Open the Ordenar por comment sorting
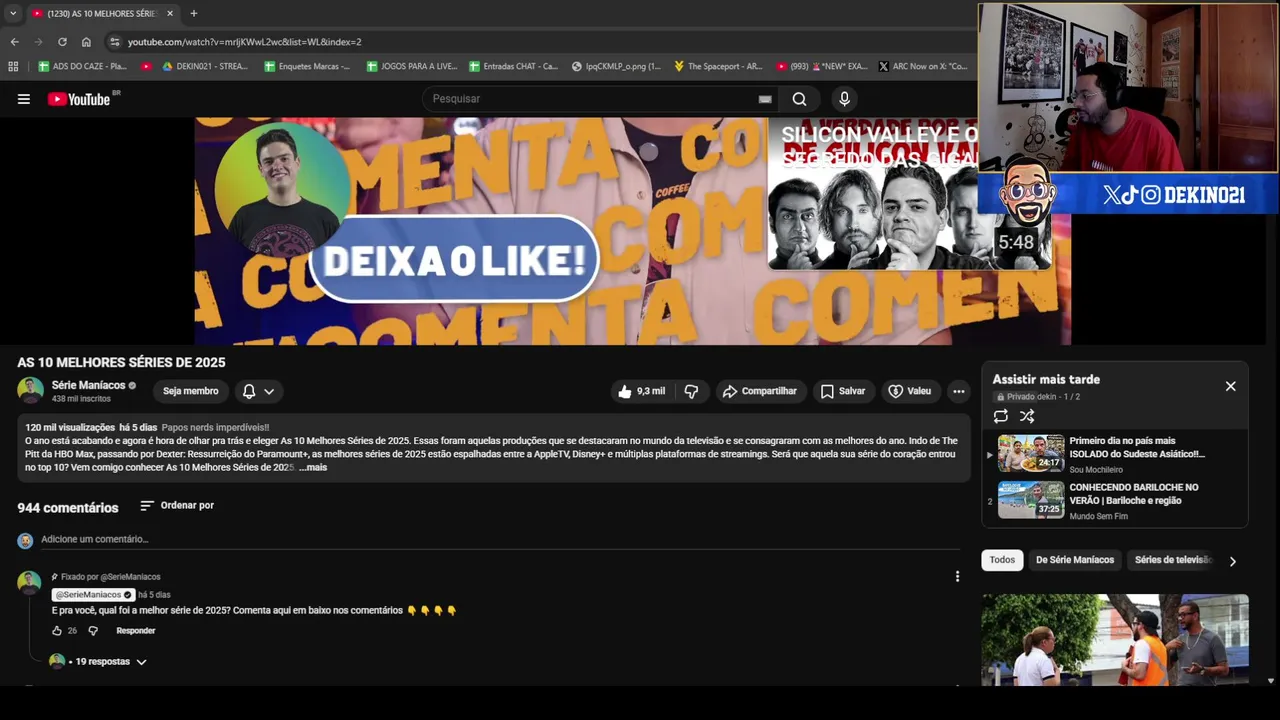The height and width of the screenshot is (720, 1280). pos(177,505)
